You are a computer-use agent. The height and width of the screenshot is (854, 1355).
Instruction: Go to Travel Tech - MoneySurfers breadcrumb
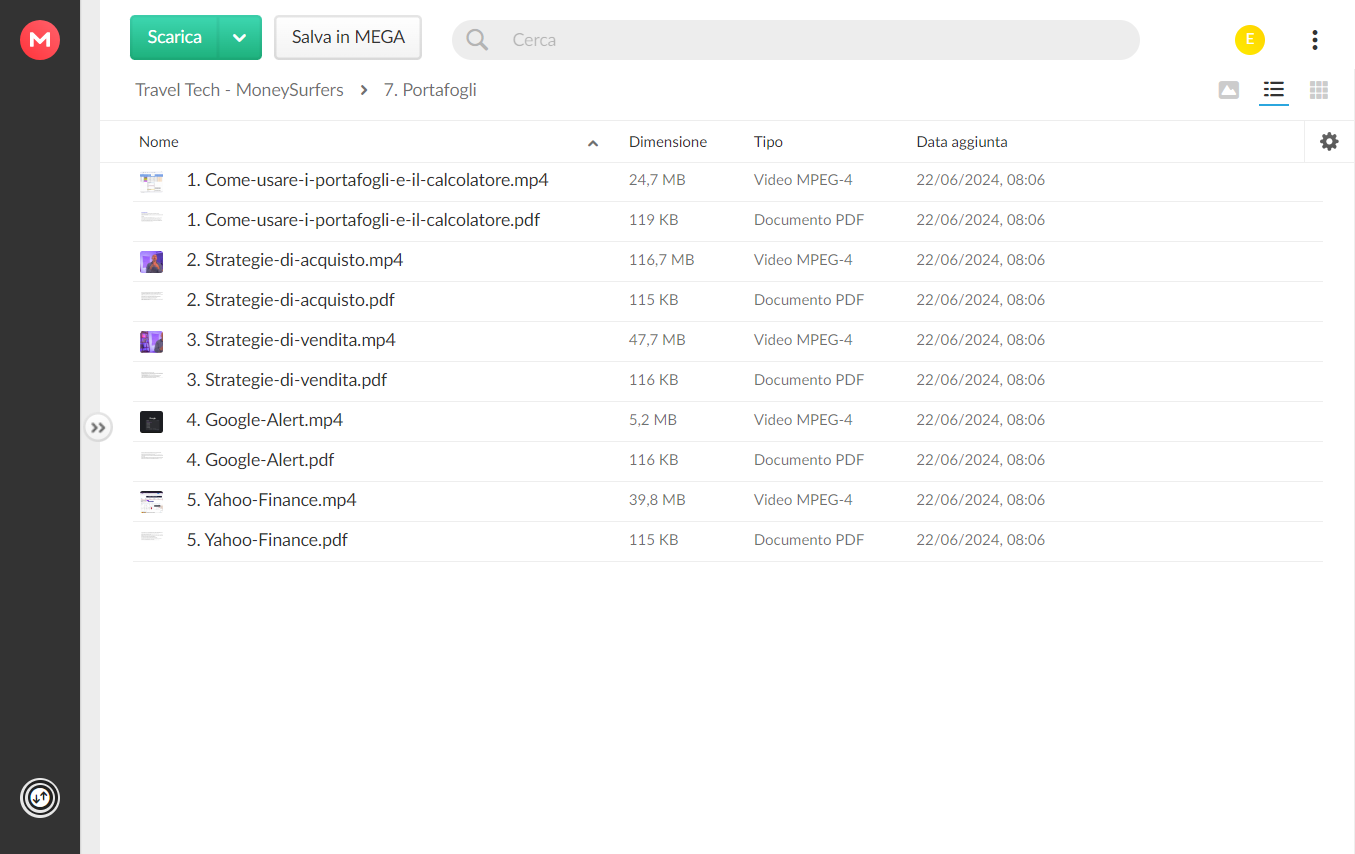[x=239, y=90]
